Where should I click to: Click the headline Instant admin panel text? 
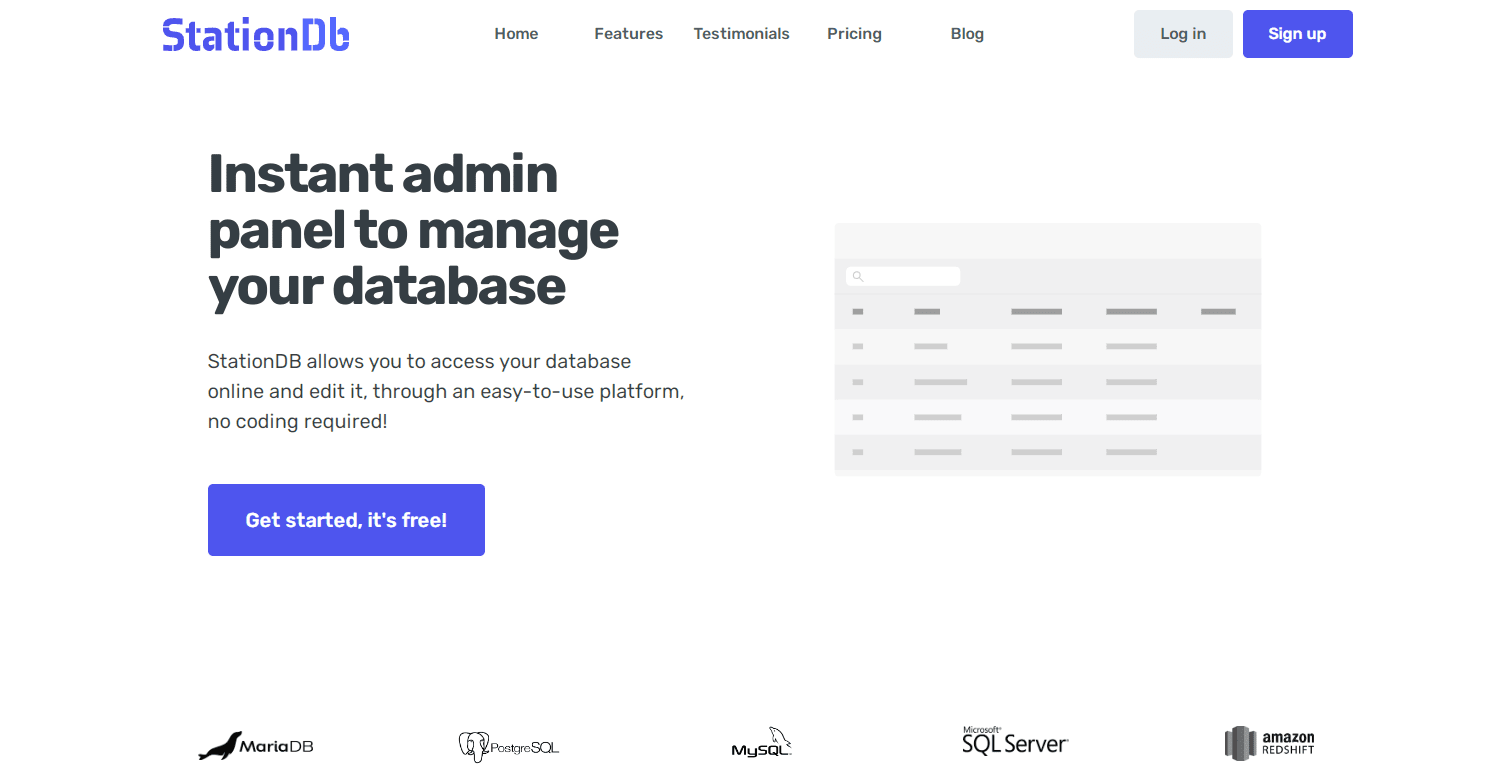pyautogui.click(x=413, y=230)
